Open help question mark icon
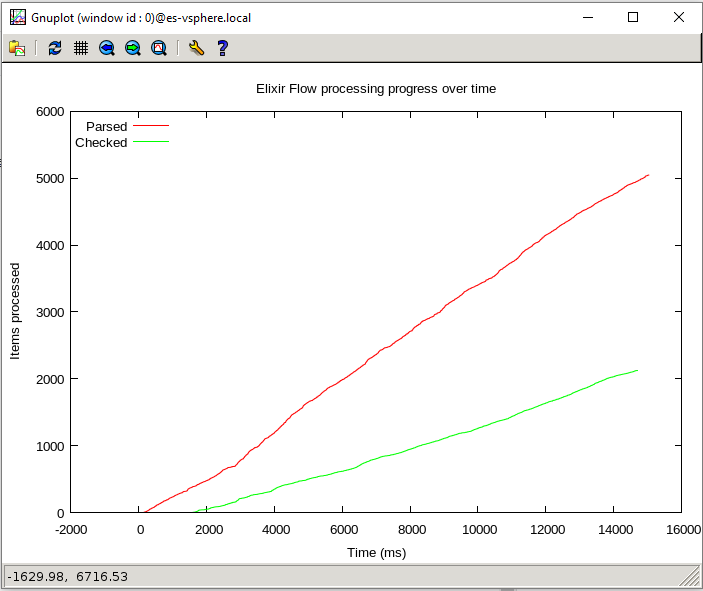This screenshot has width=703, height=591. point(222,48)
